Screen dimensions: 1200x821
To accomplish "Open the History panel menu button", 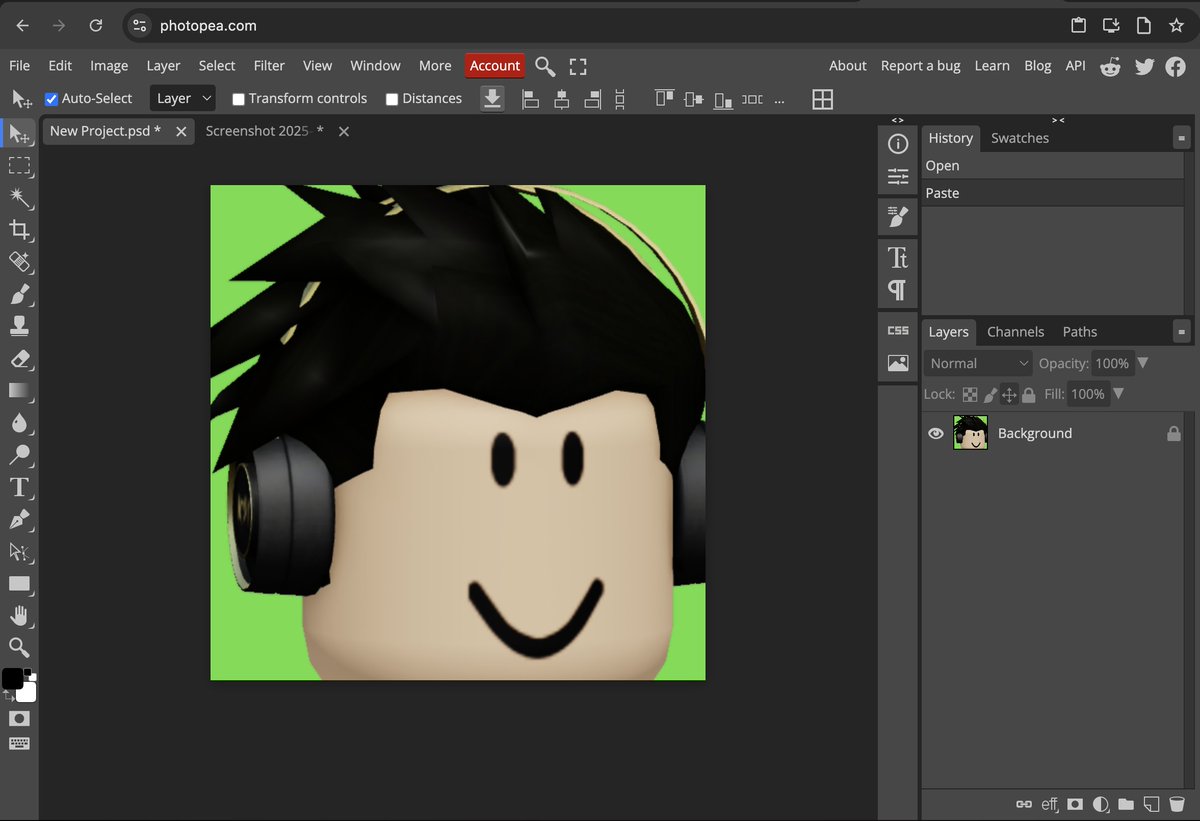I will [x=1182, y=138].
